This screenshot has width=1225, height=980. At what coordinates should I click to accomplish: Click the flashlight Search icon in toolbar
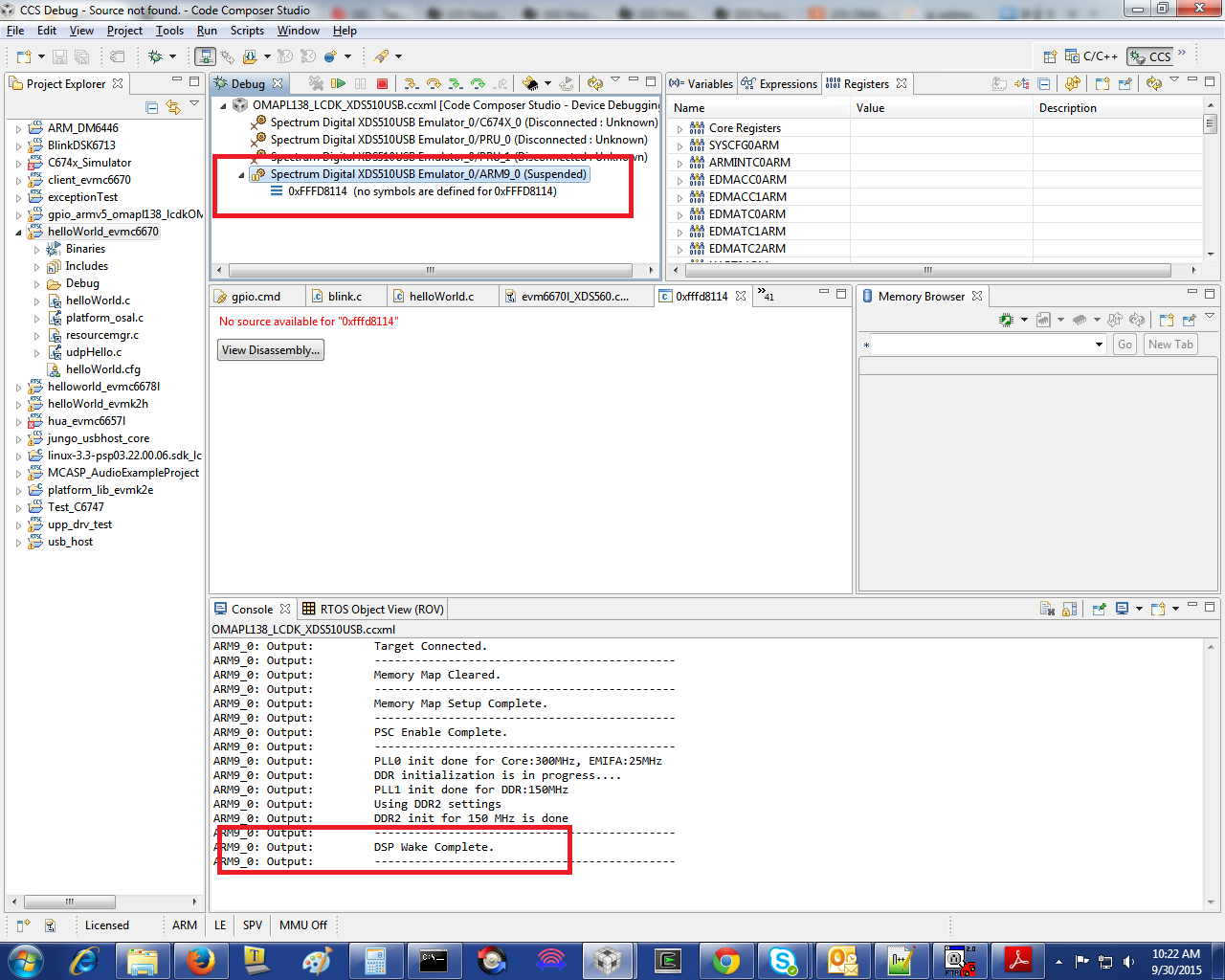coord(381,57)
